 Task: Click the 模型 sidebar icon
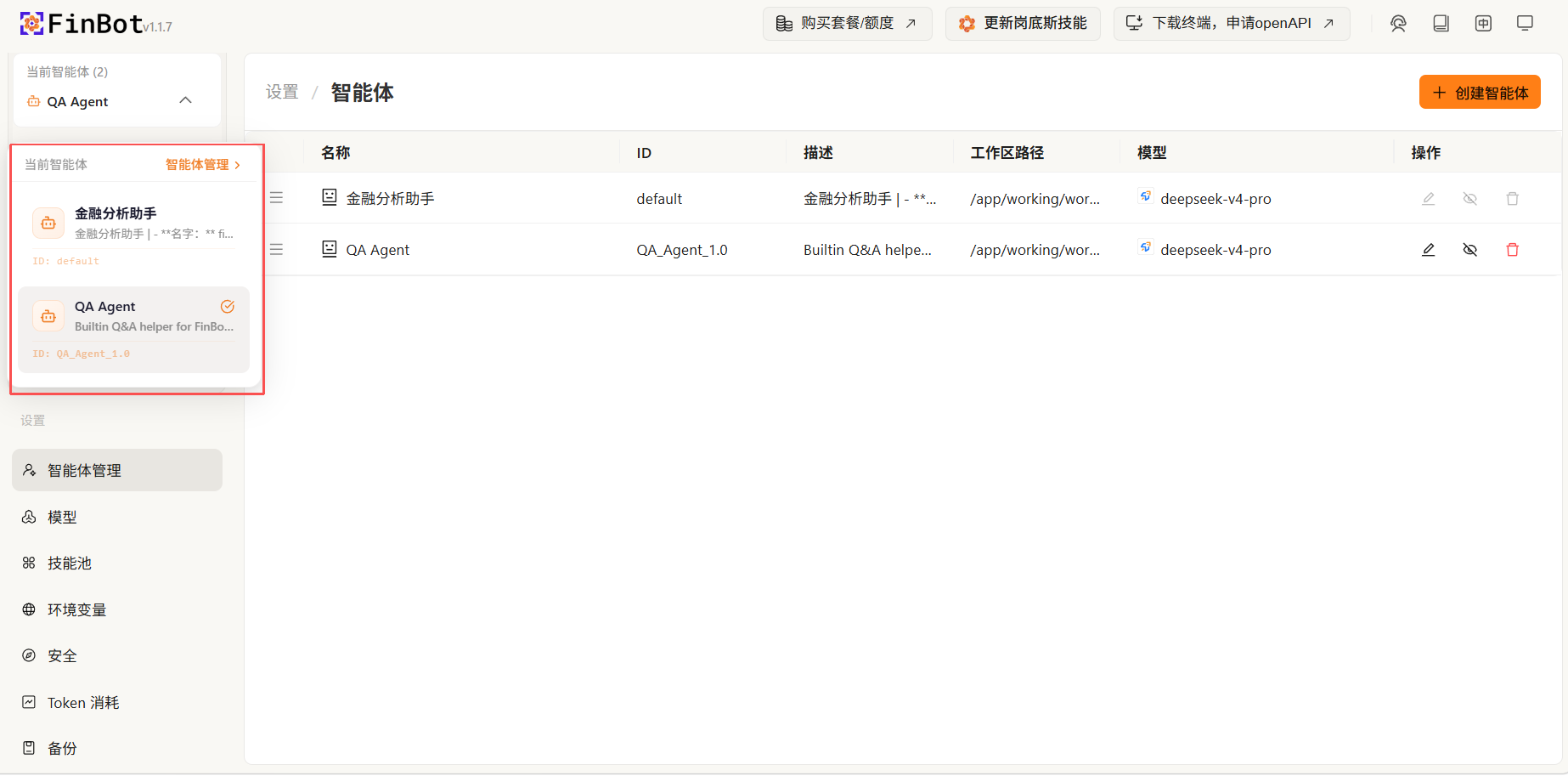pos(29,517)
